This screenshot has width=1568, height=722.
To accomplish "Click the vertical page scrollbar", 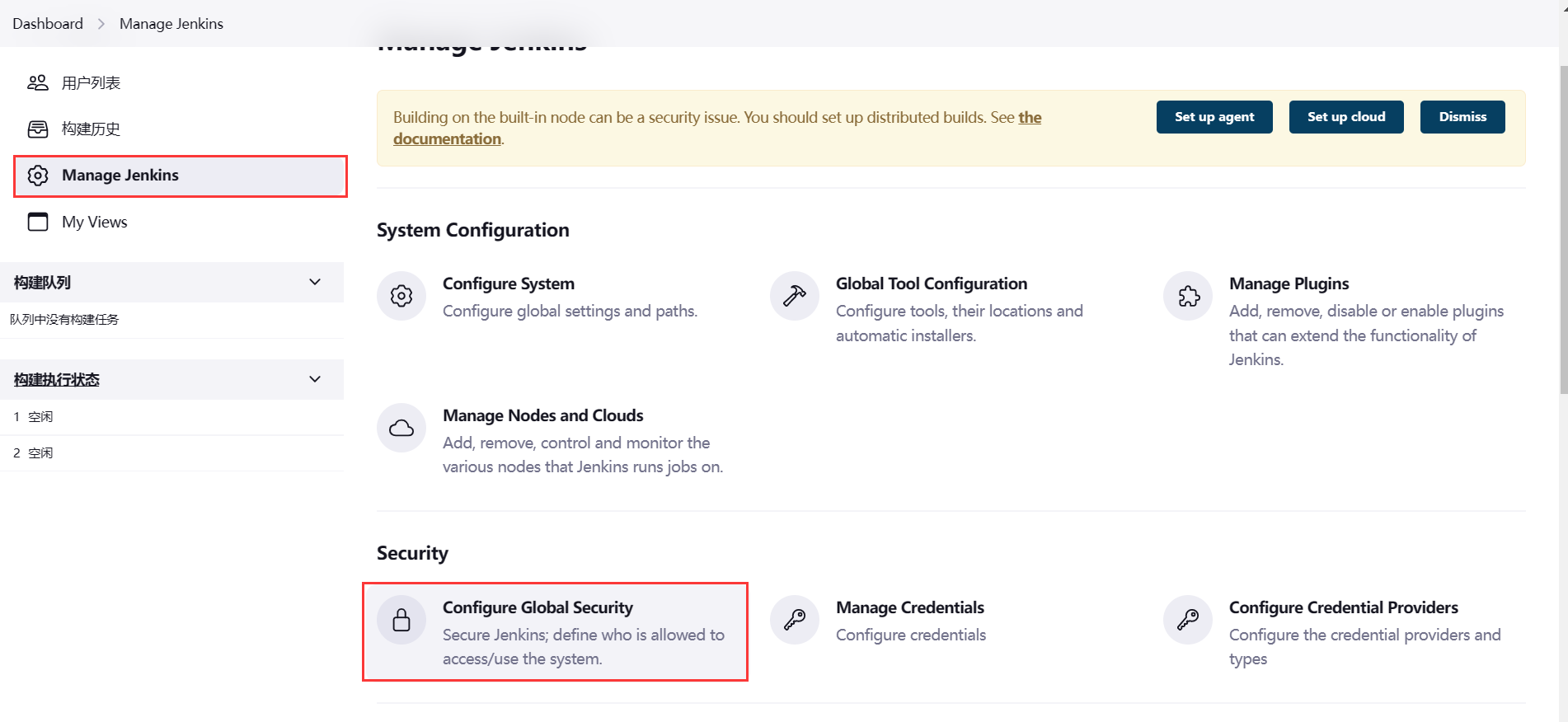I will (1562, 231).
